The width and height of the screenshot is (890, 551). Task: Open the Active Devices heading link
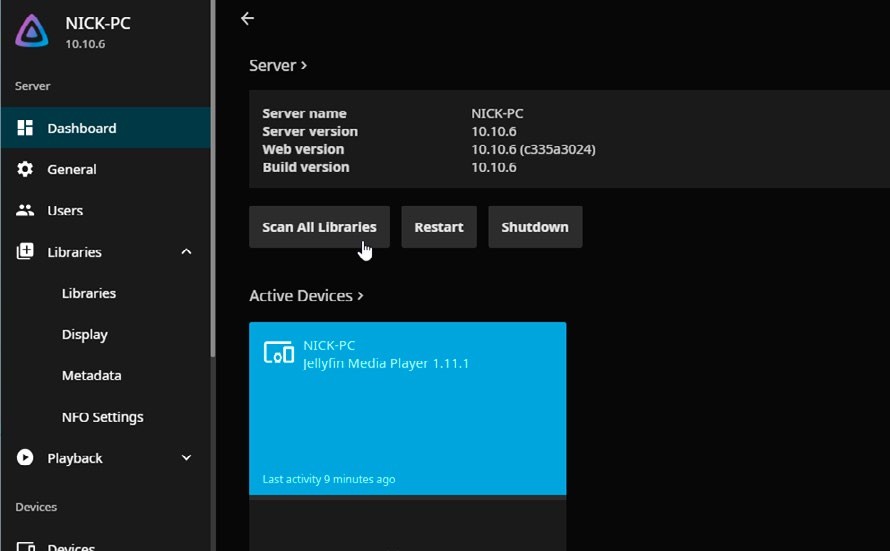click(307, 296)
